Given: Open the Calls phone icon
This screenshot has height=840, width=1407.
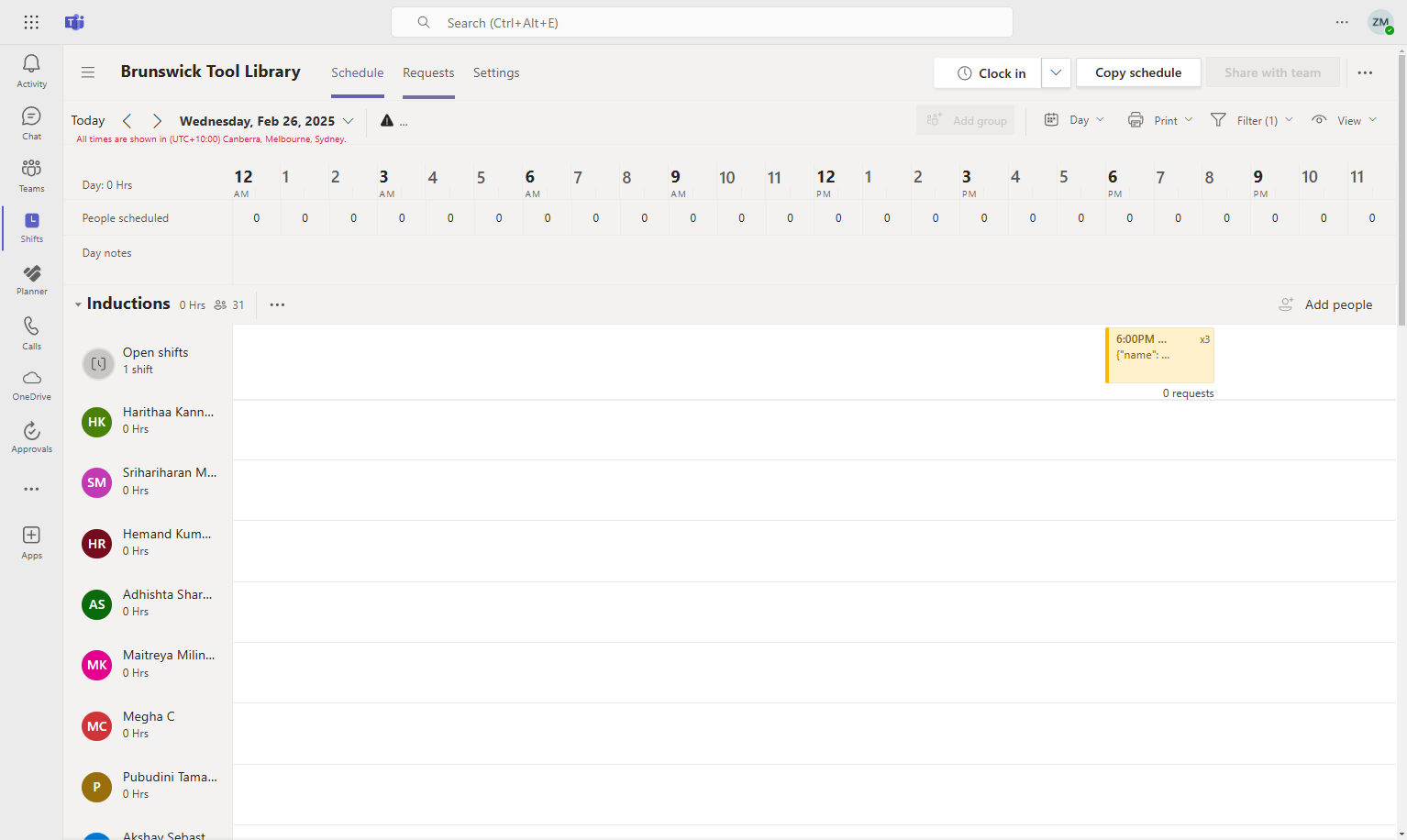Looking at the screenshot, I should pos(31,333).
